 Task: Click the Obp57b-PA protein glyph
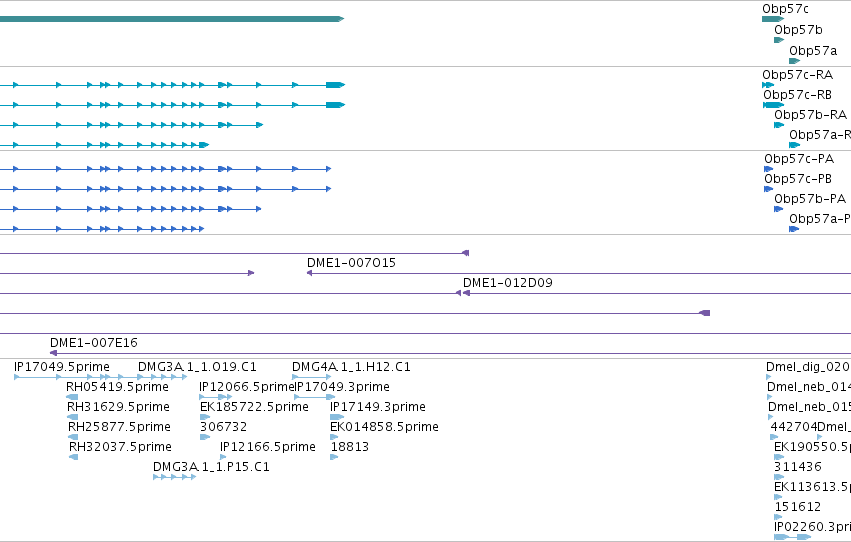tap(778, 209)
